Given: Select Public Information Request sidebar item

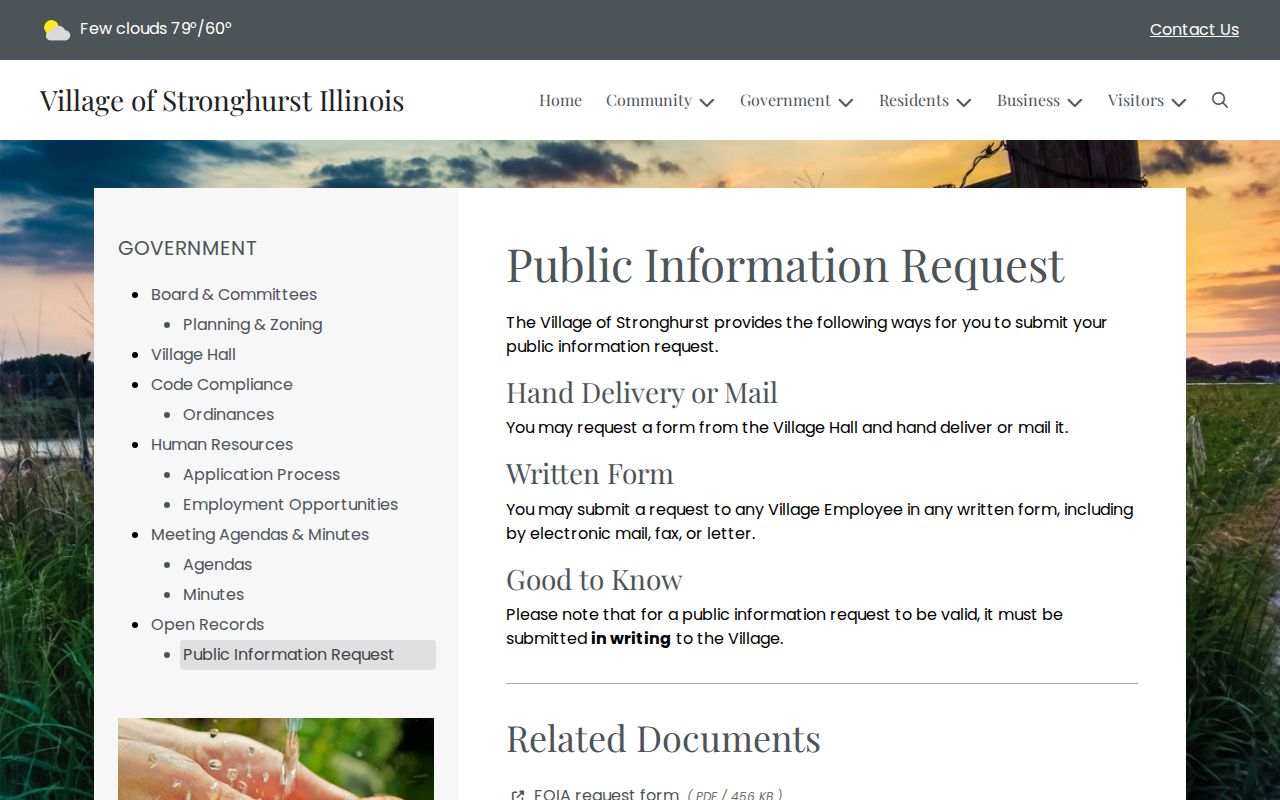Looking at the screenshot, I should [x=308, y=655].
